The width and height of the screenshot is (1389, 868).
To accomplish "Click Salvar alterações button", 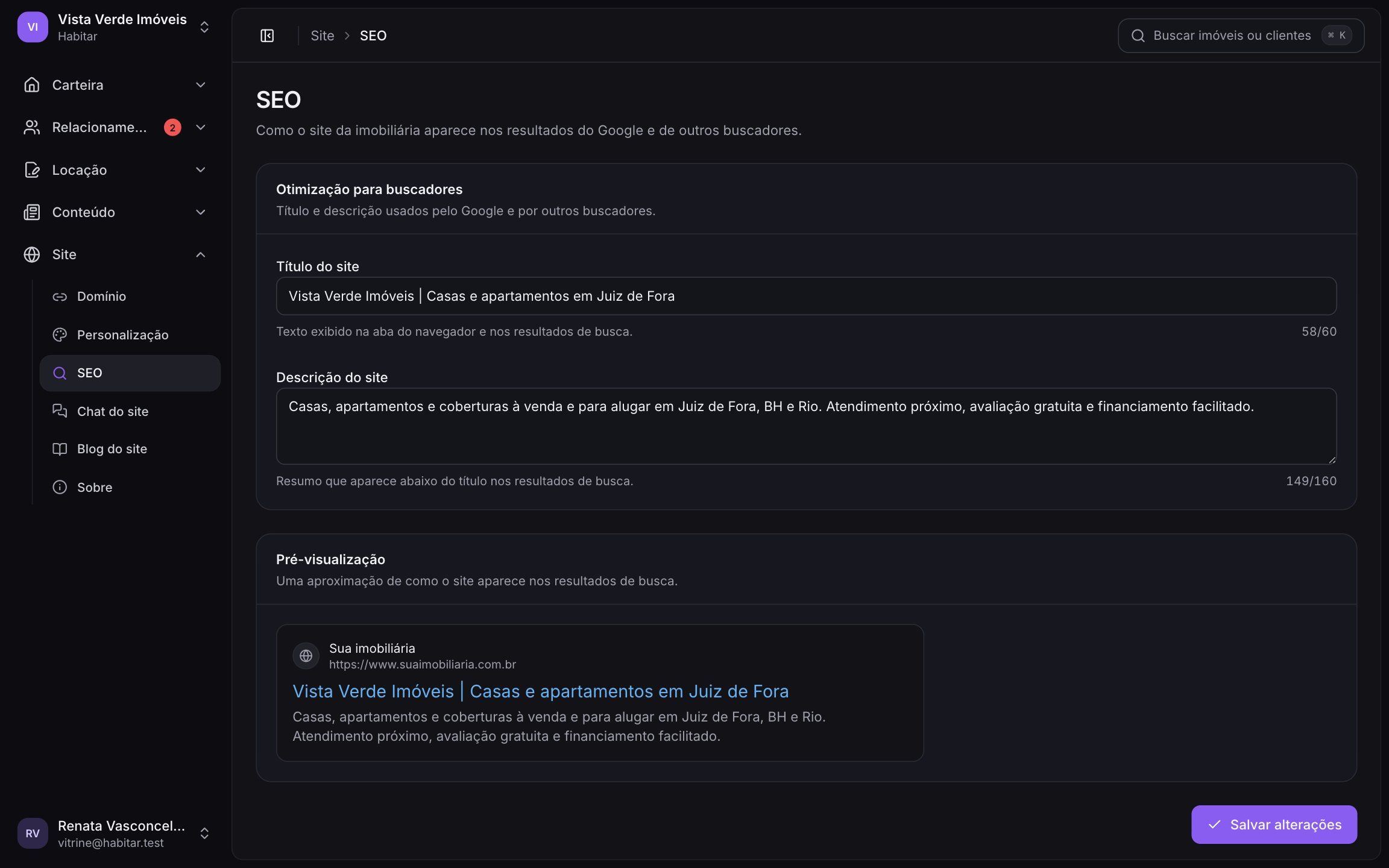I will [1274, 825].
